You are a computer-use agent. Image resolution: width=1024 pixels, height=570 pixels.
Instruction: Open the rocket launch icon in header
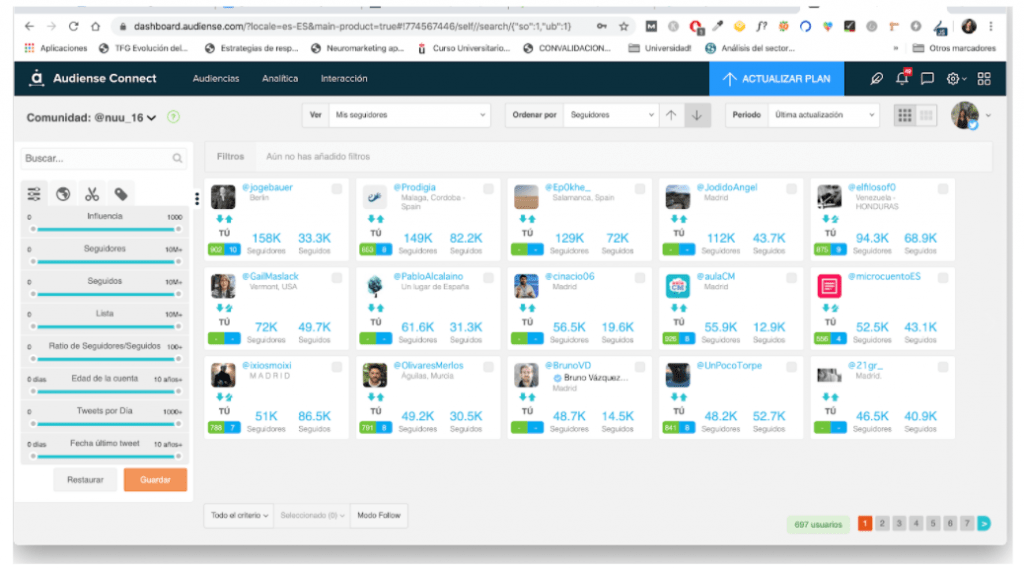pyautogui.click(x=876, y=78)
